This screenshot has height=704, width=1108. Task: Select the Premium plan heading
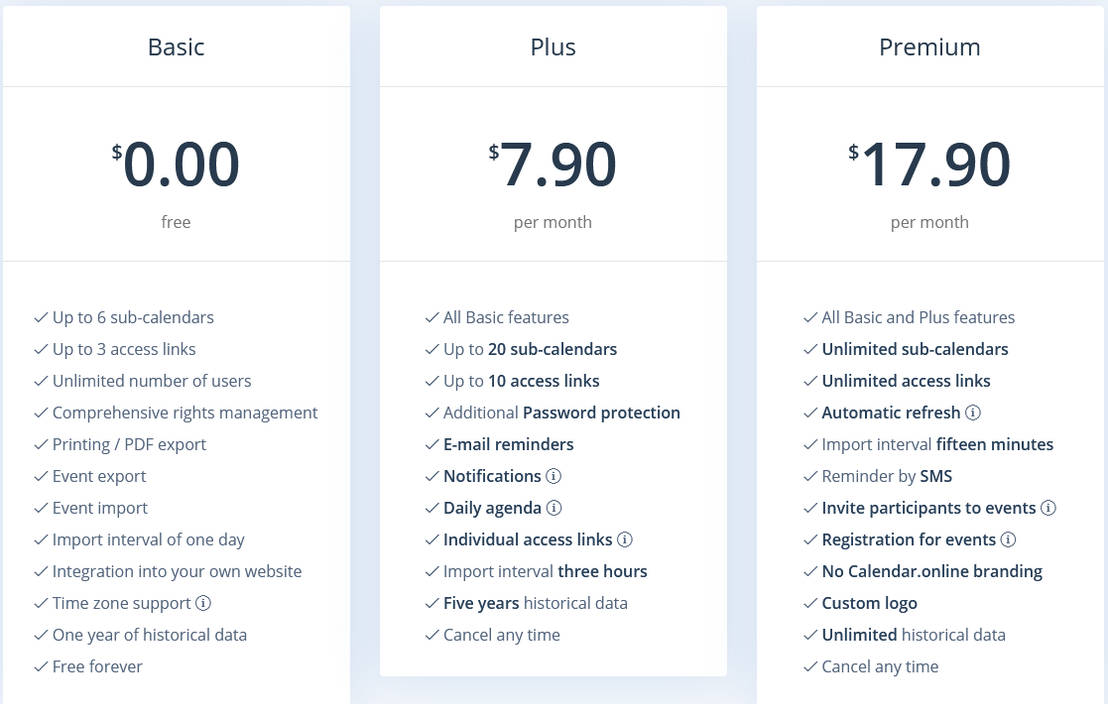(x=929, y=47)
